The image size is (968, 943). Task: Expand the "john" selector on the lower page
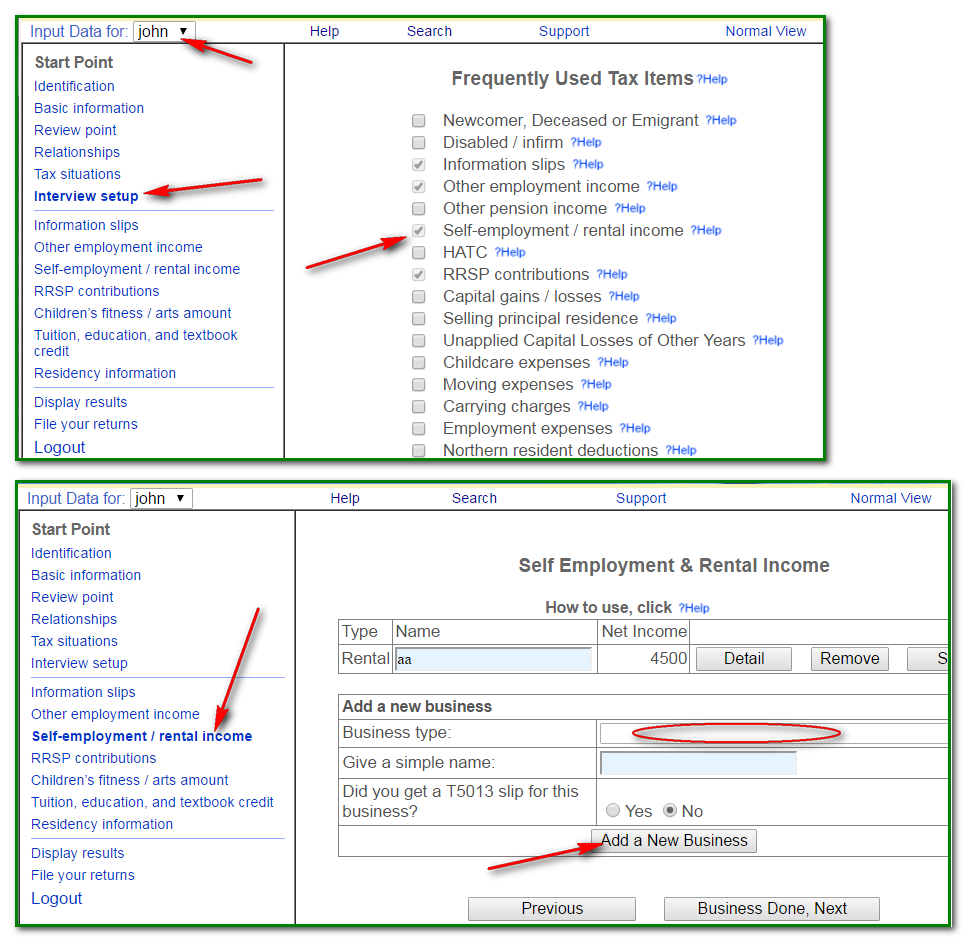click(160, 498)
